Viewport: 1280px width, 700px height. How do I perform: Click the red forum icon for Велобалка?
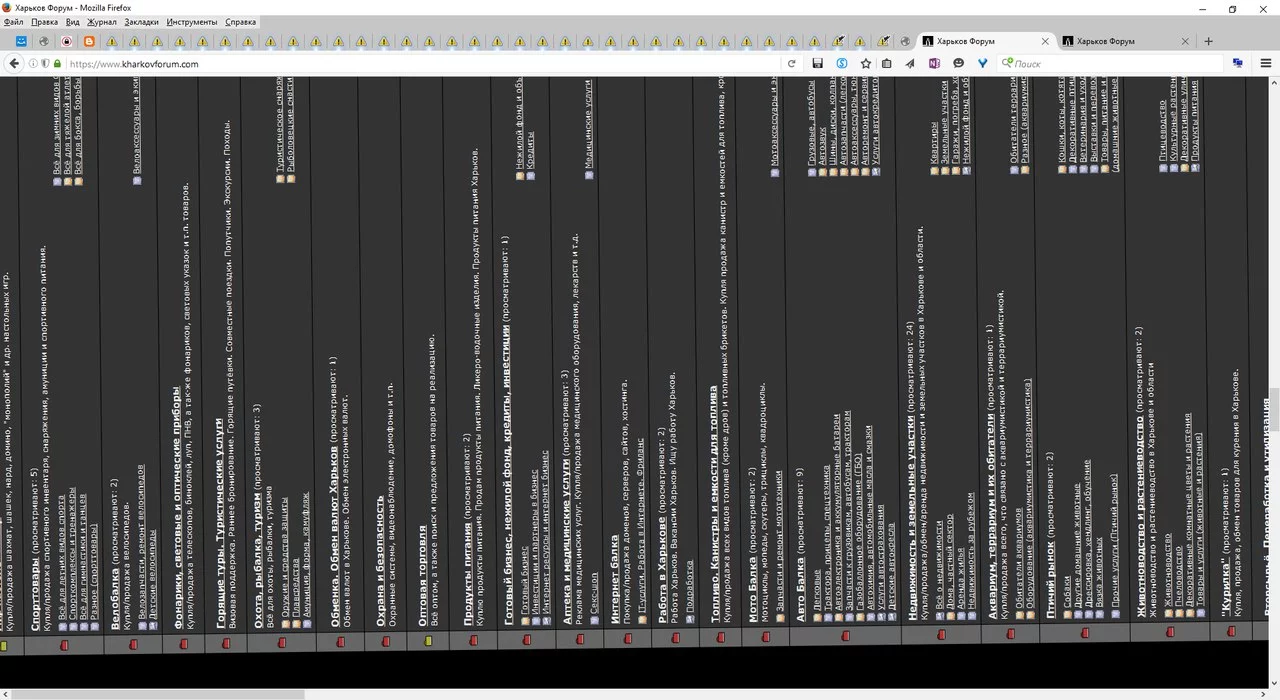tap(134, 644)
